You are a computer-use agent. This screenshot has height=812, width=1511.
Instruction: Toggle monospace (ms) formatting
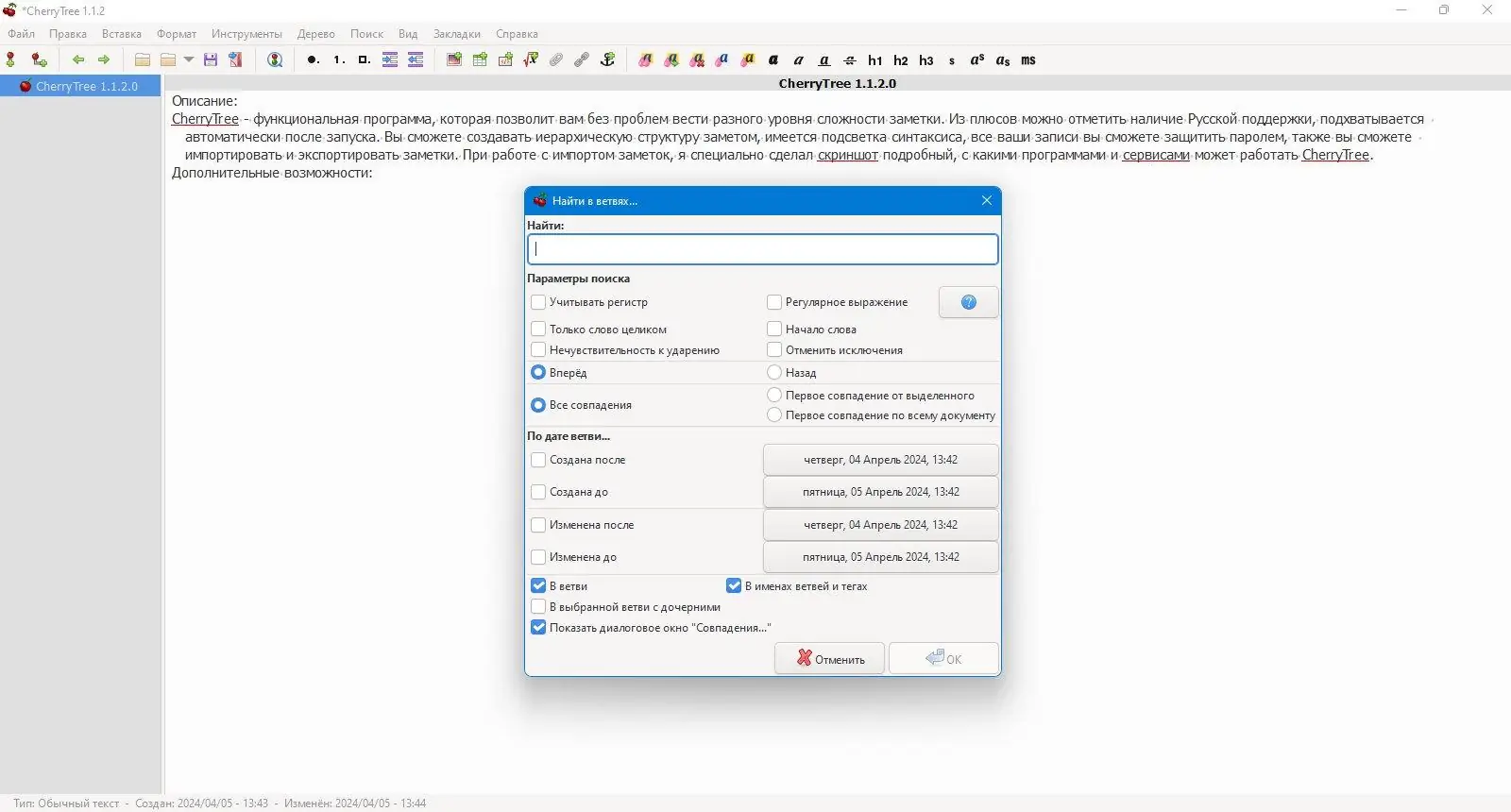click(x=1028, y=59)
